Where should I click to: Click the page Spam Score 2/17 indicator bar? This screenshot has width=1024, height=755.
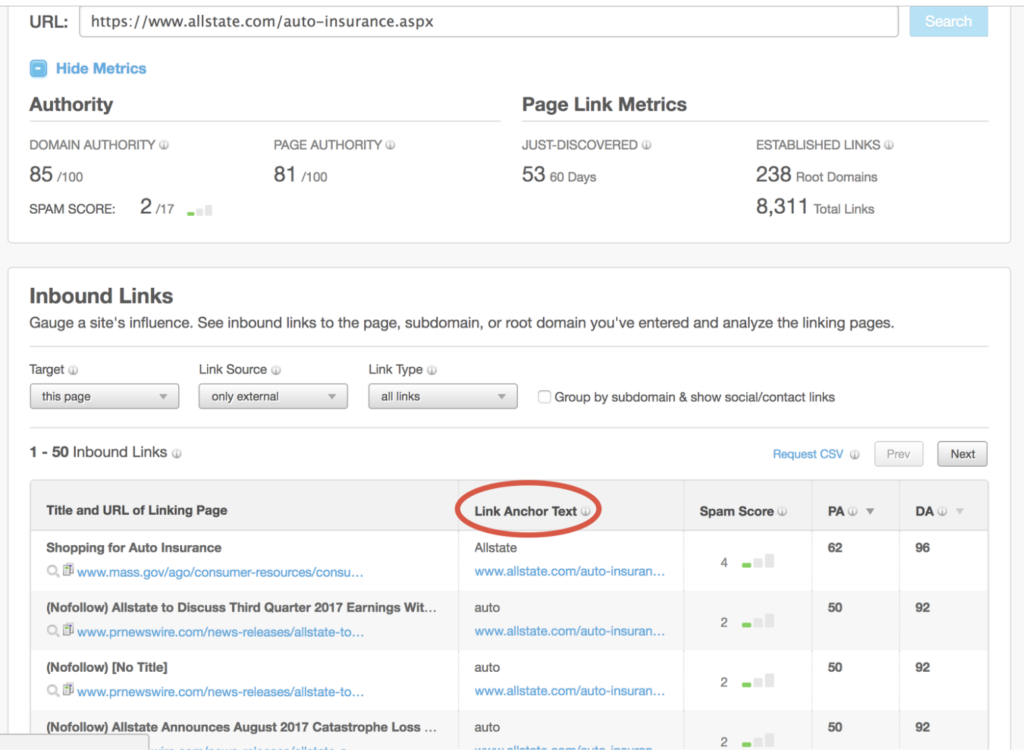click(199, 211)
